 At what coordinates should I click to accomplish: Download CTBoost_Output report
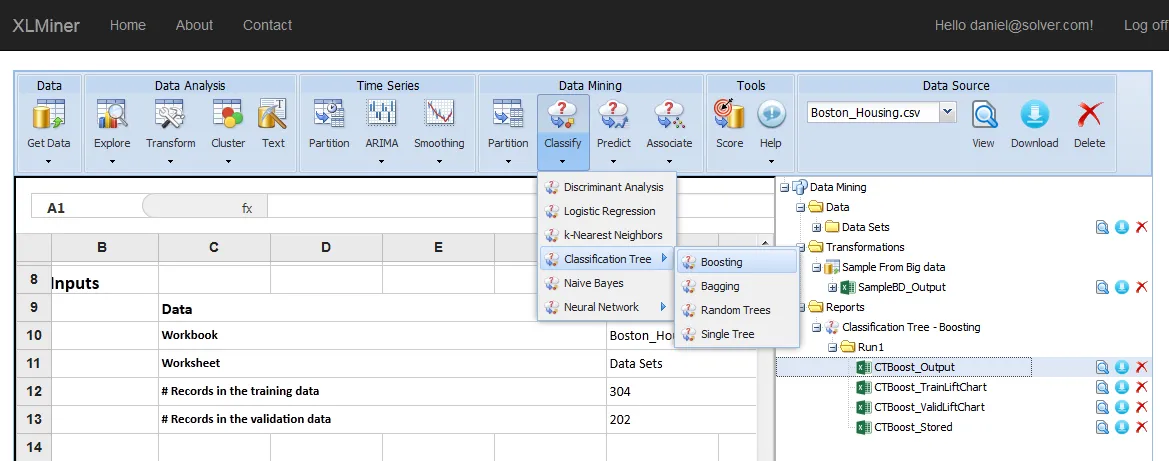1122,367
